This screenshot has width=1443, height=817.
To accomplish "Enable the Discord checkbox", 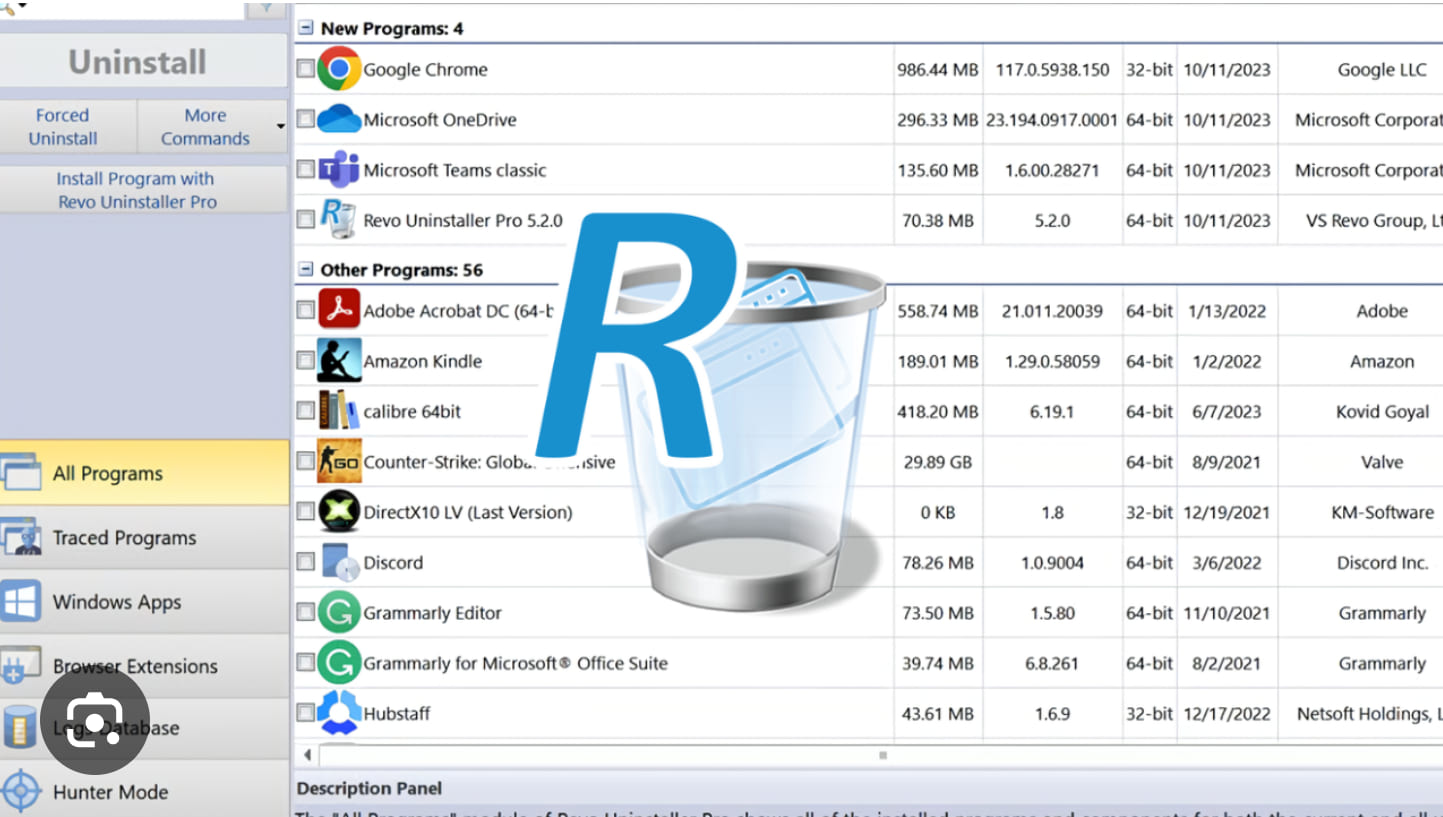I will [x=305, y=562].
